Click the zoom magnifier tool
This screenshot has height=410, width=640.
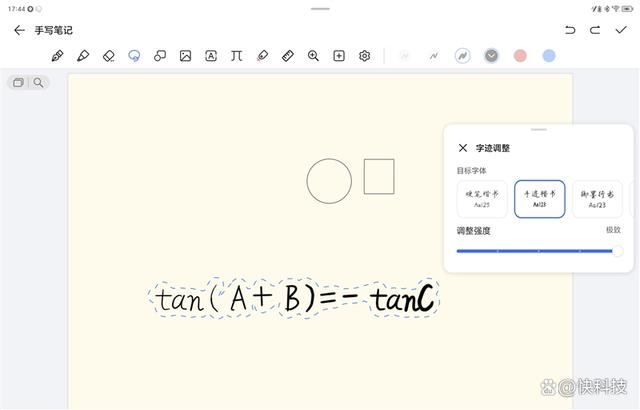pos(313,56)
